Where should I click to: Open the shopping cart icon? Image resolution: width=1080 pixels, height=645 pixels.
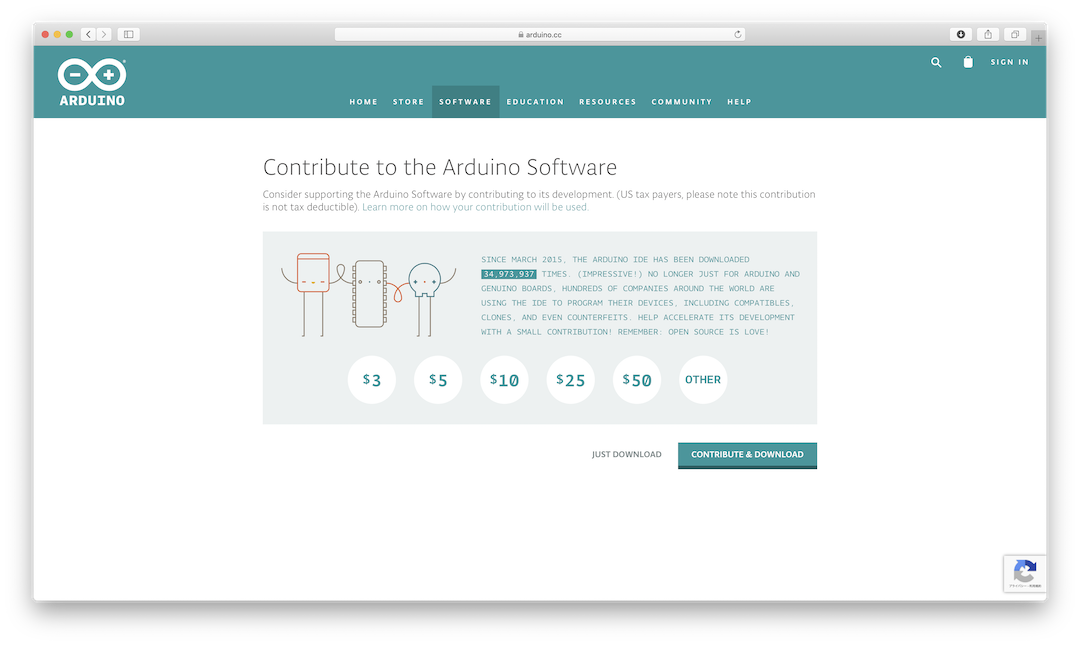click(967, 62)
